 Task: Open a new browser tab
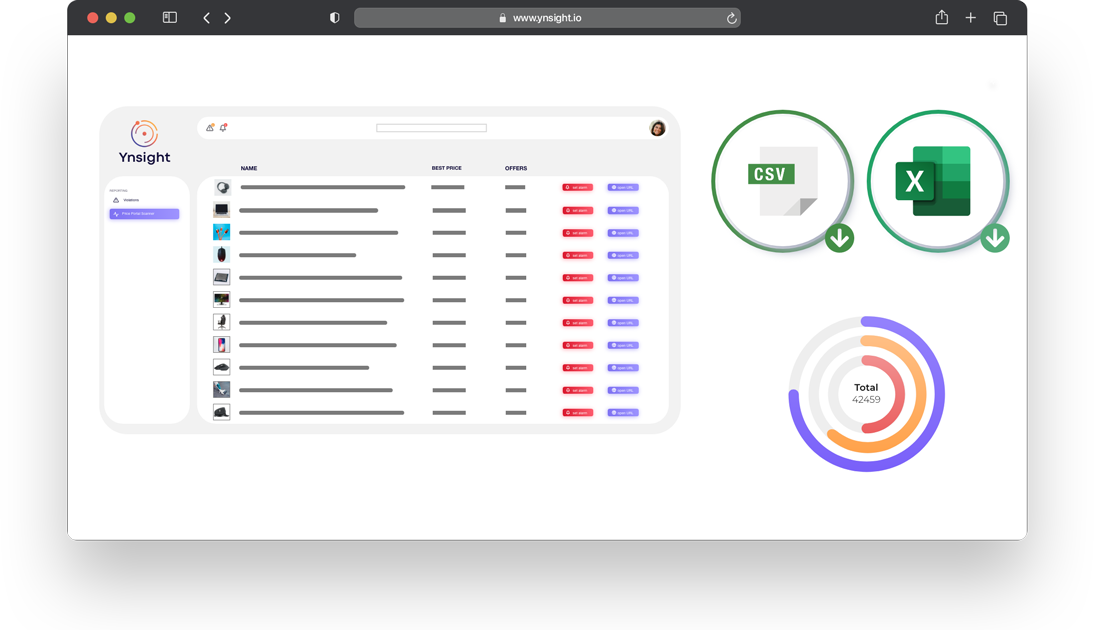[971, 18]
